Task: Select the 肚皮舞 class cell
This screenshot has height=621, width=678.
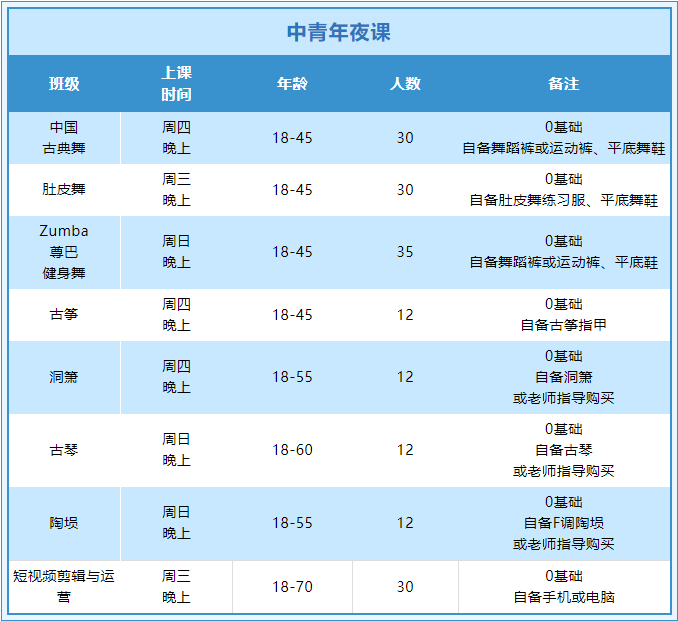Action: 64,190
